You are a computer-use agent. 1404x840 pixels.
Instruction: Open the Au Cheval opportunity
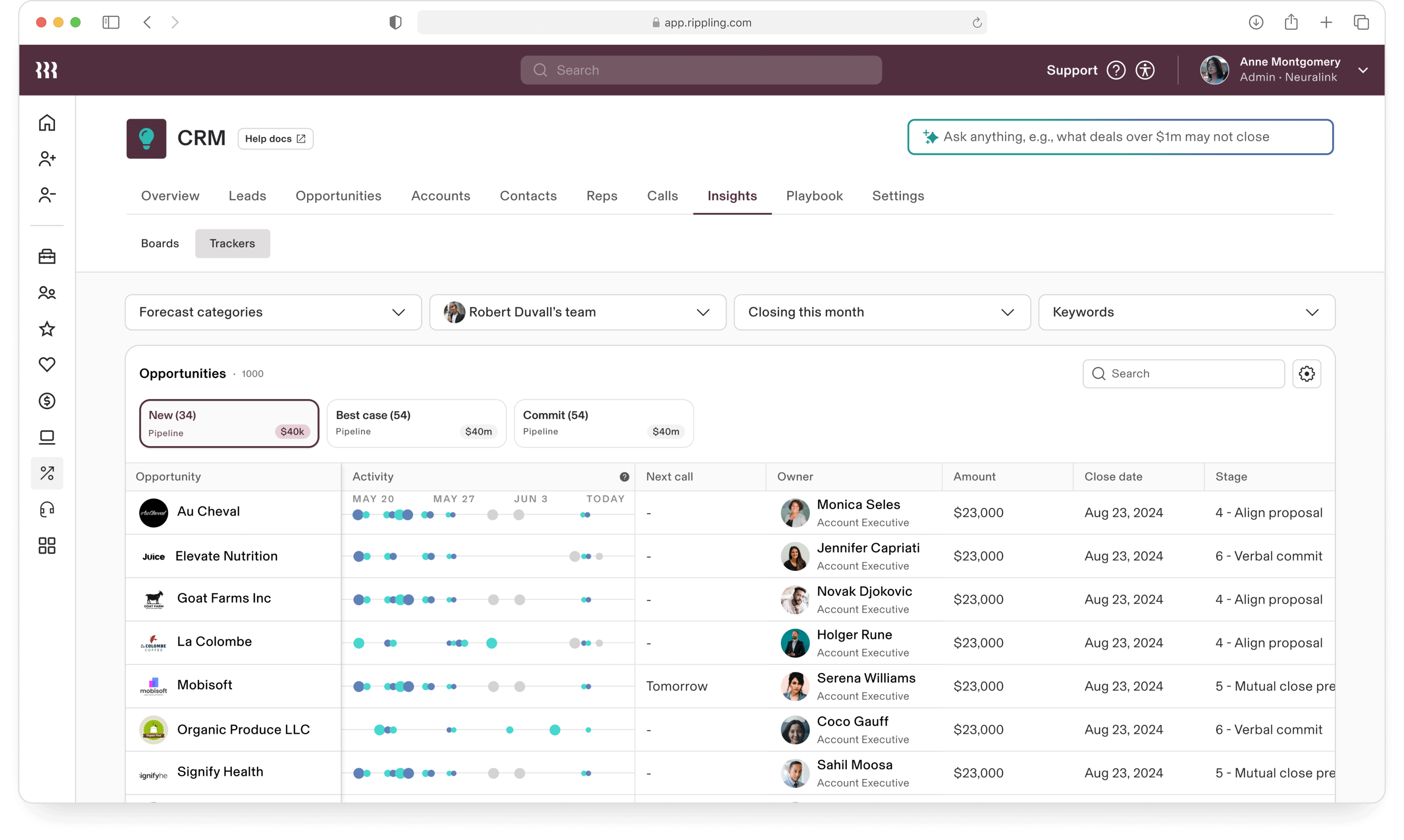tap(208, 511)
